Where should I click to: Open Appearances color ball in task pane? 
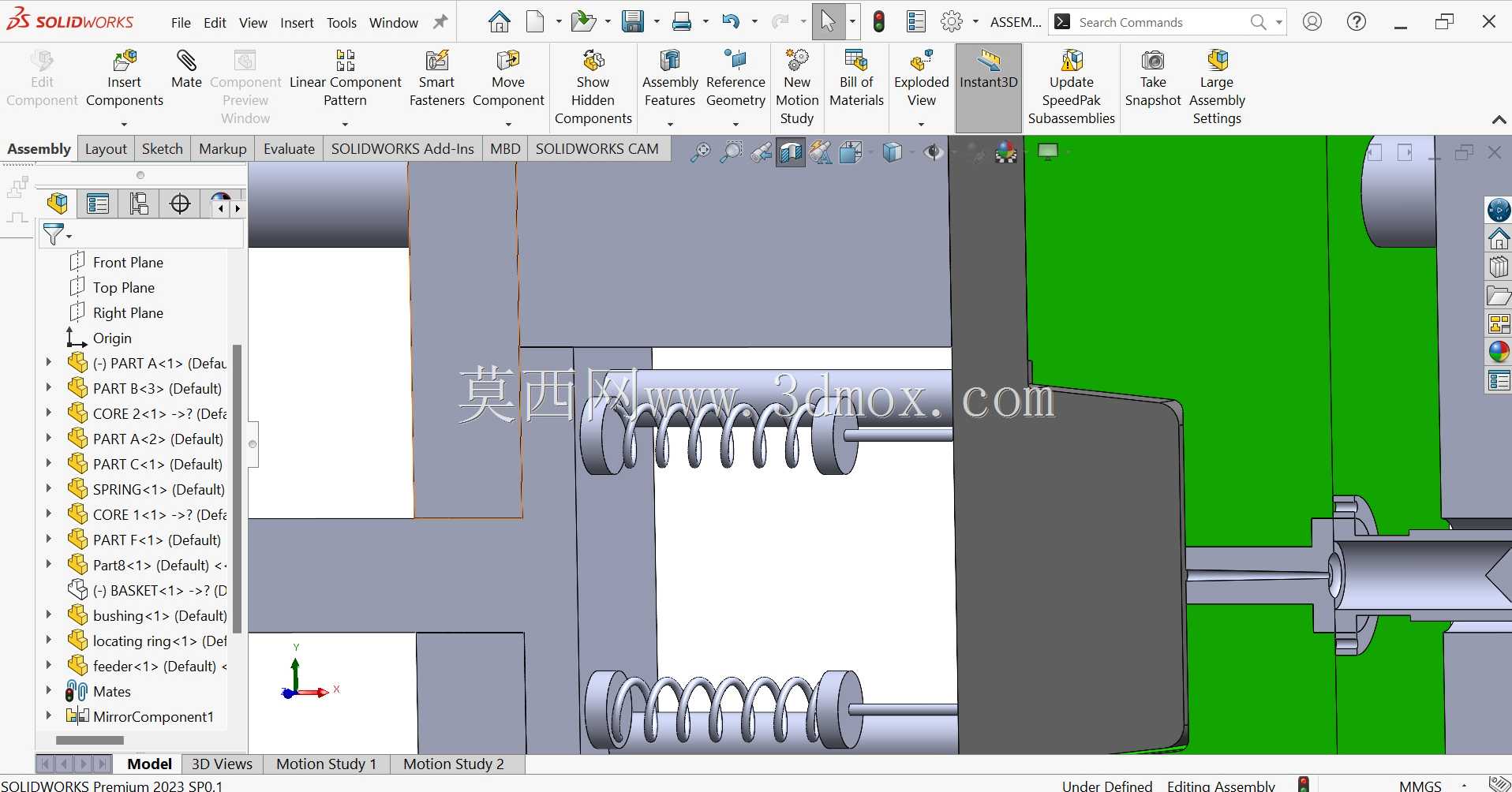1499,352
